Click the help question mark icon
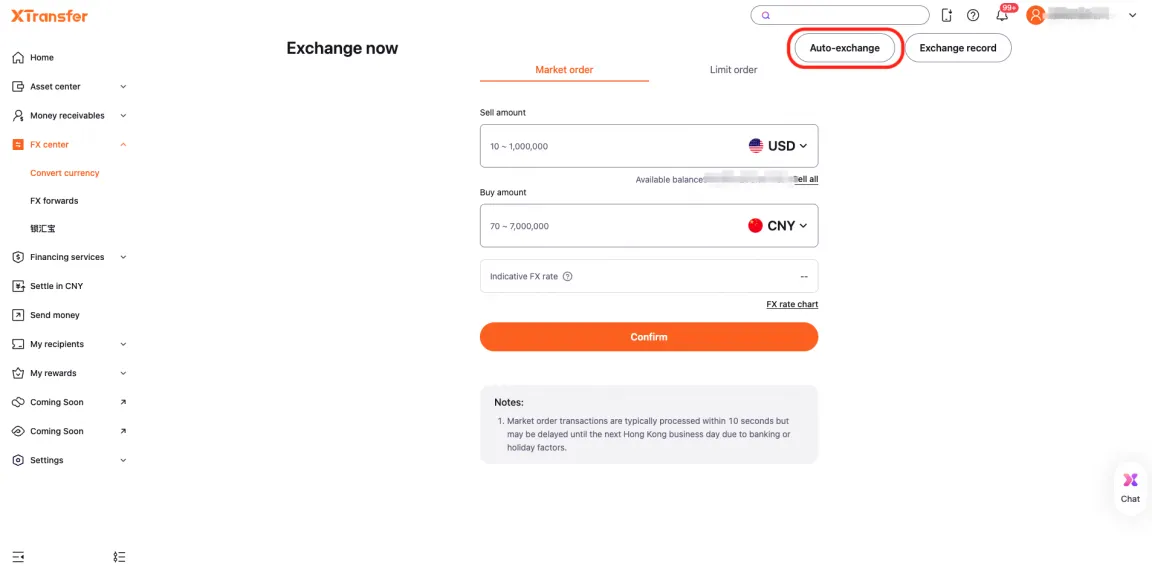The image size is (1152, 566). click(x=973, y=15)
